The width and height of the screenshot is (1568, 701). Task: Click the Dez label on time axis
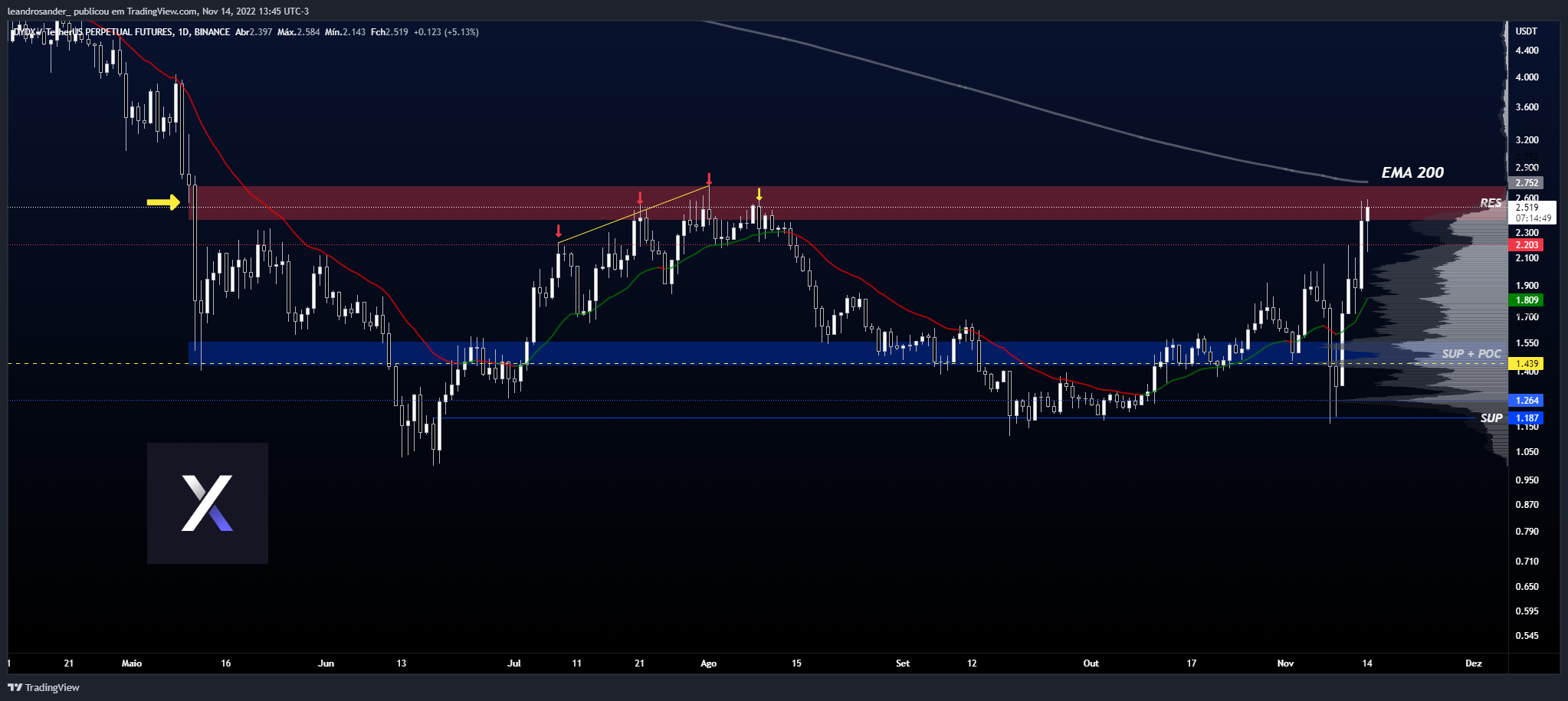pyautogui.click(x=1473, y=663)
